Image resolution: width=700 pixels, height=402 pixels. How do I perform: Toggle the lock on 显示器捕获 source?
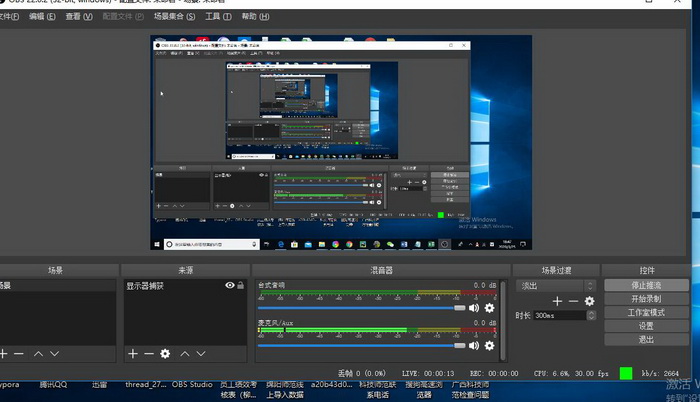point(241,285)
